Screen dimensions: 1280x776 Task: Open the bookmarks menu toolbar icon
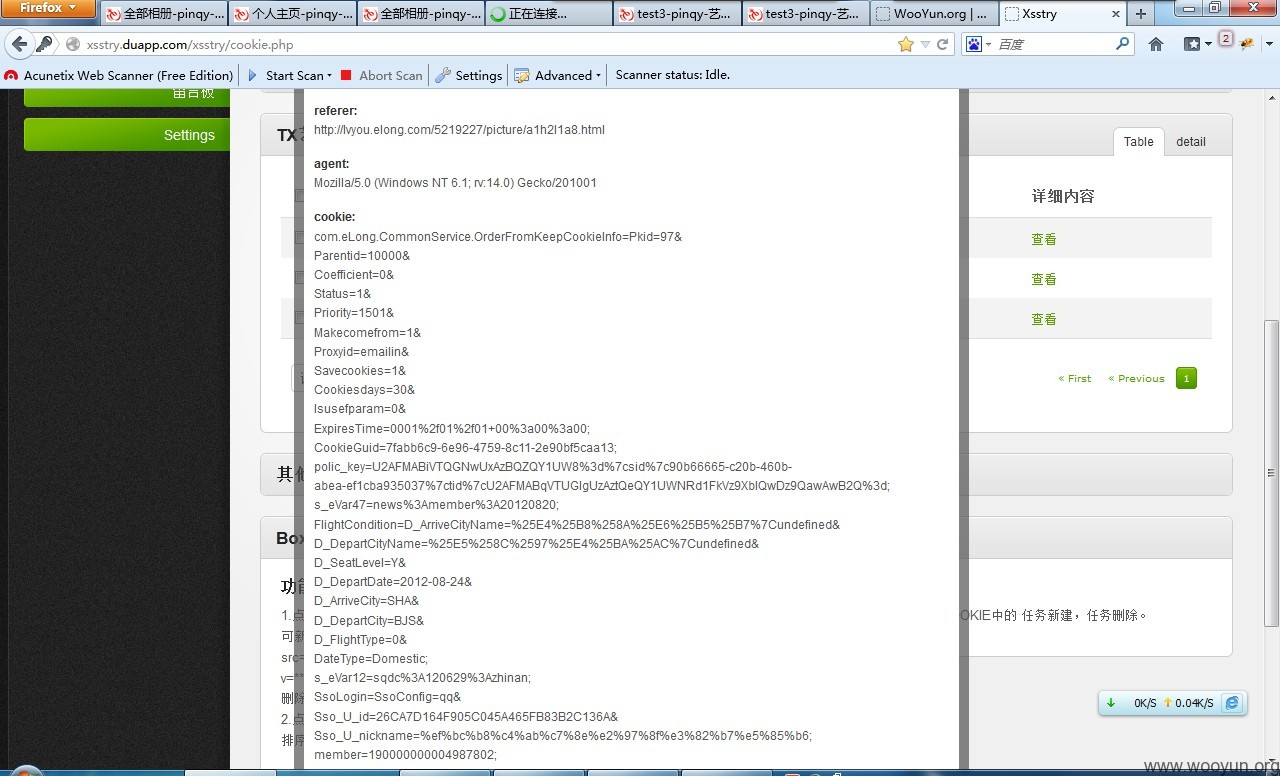click(1197, 44)
